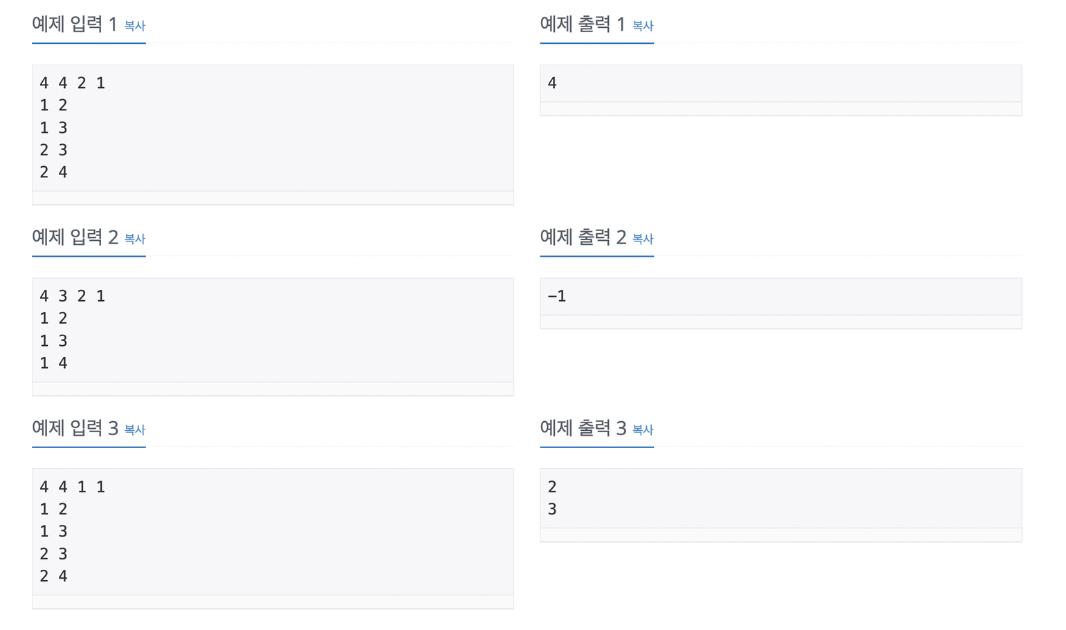
Task: Copy 예제 출력 1 using its 복사 link
Action: tap(642, 26)
